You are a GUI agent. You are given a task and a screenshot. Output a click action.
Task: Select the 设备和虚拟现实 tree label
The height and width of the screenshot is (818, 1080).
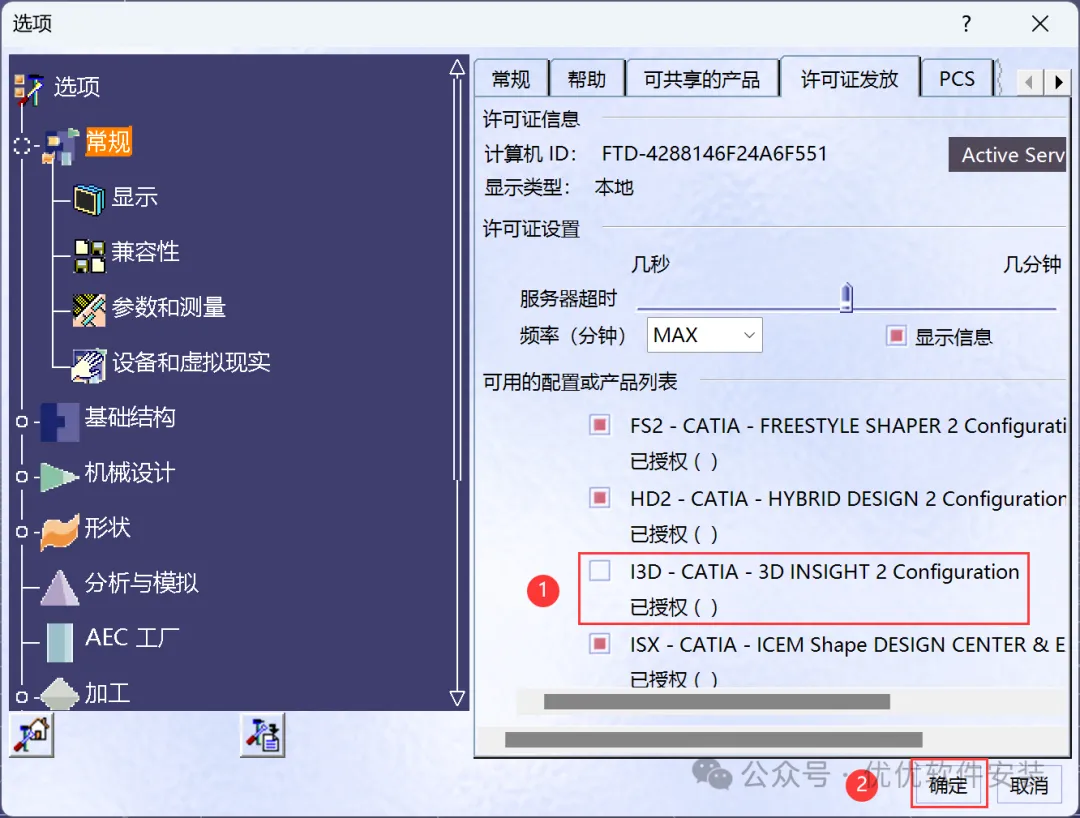coord(191,362)
